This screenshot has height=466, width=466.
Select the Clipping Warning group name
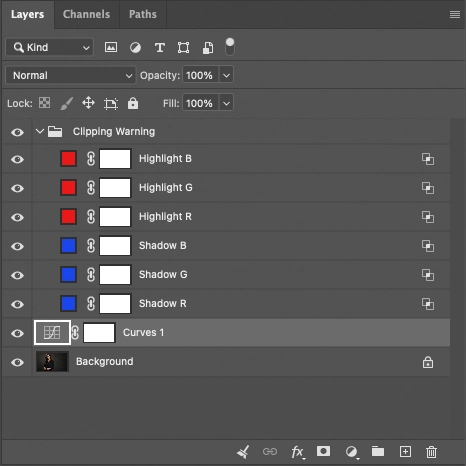(x=114, y=132)
